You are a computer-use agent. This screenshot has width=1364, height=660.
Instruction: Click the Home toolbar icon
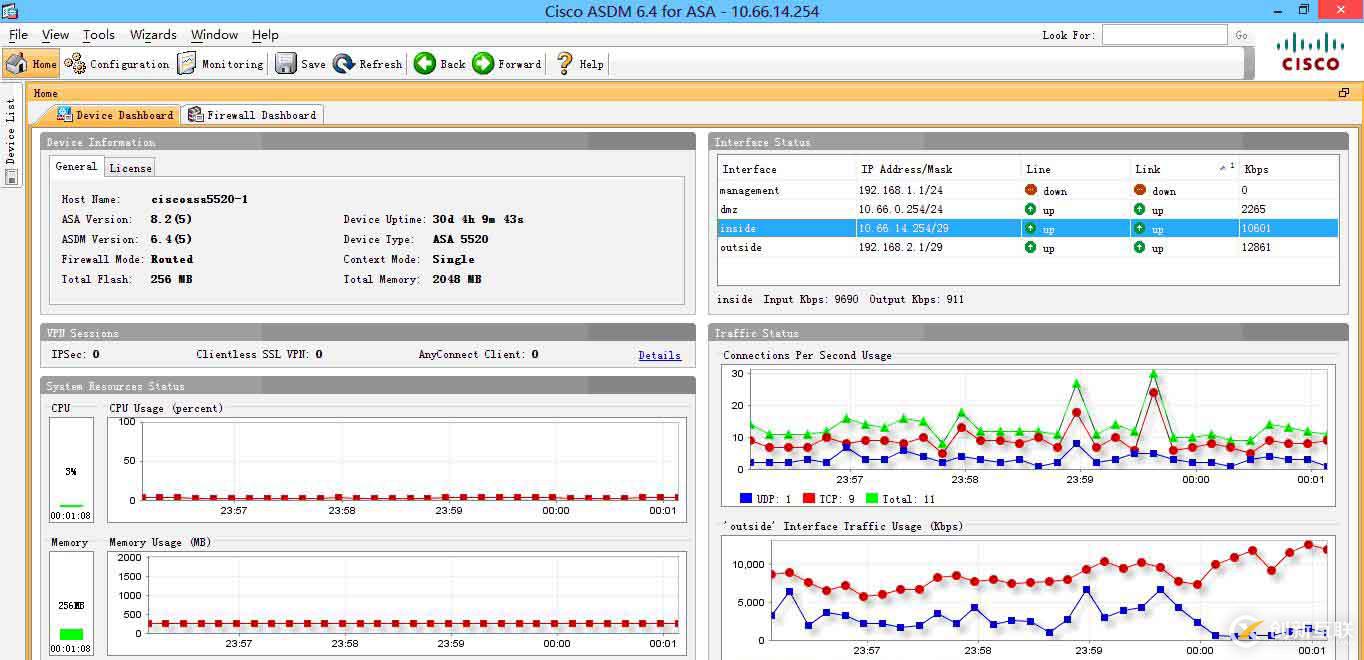coord(17,64)
